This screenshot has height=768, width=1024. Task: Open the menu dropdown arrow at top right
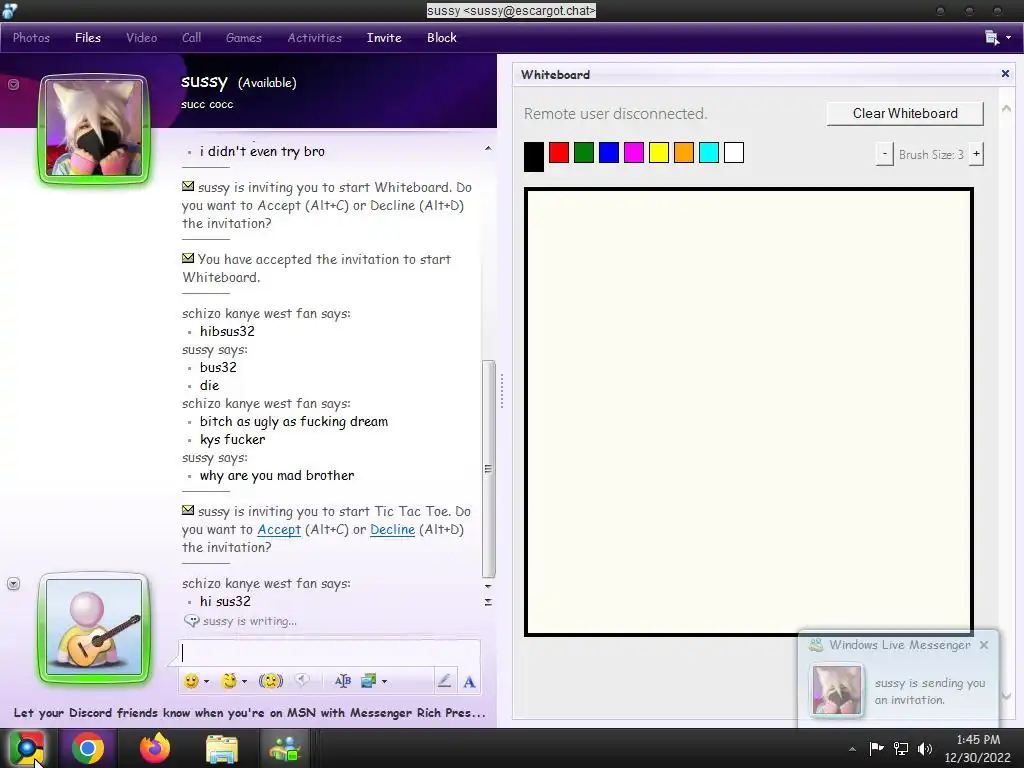tap(1008, 38)
